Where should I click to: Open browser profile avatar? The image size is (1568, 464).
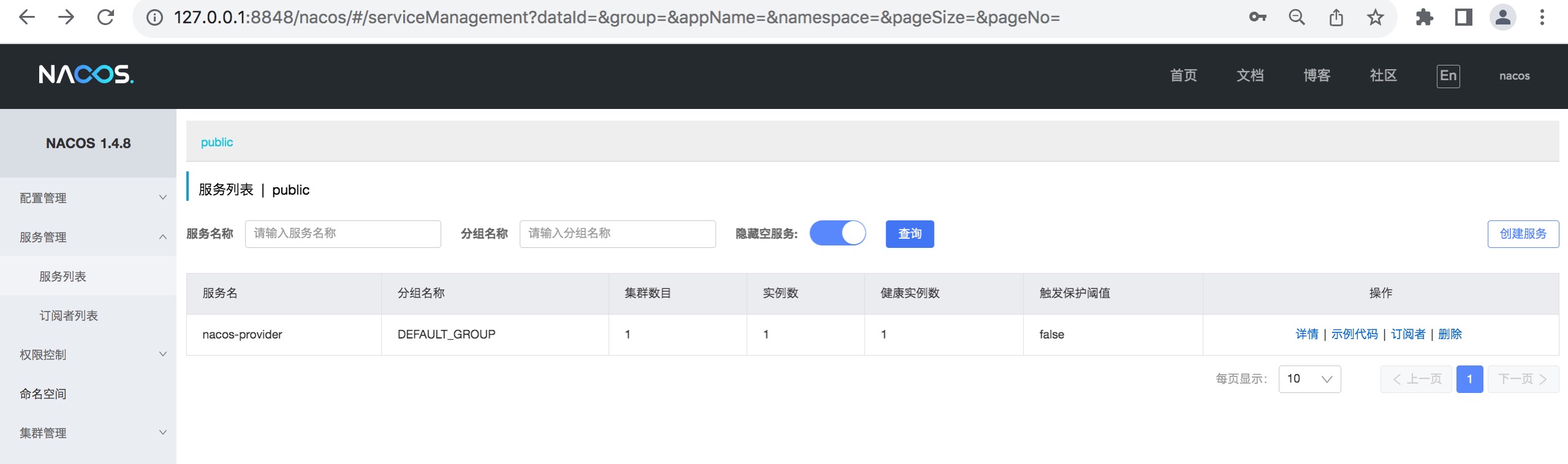tap(1503, 17)
